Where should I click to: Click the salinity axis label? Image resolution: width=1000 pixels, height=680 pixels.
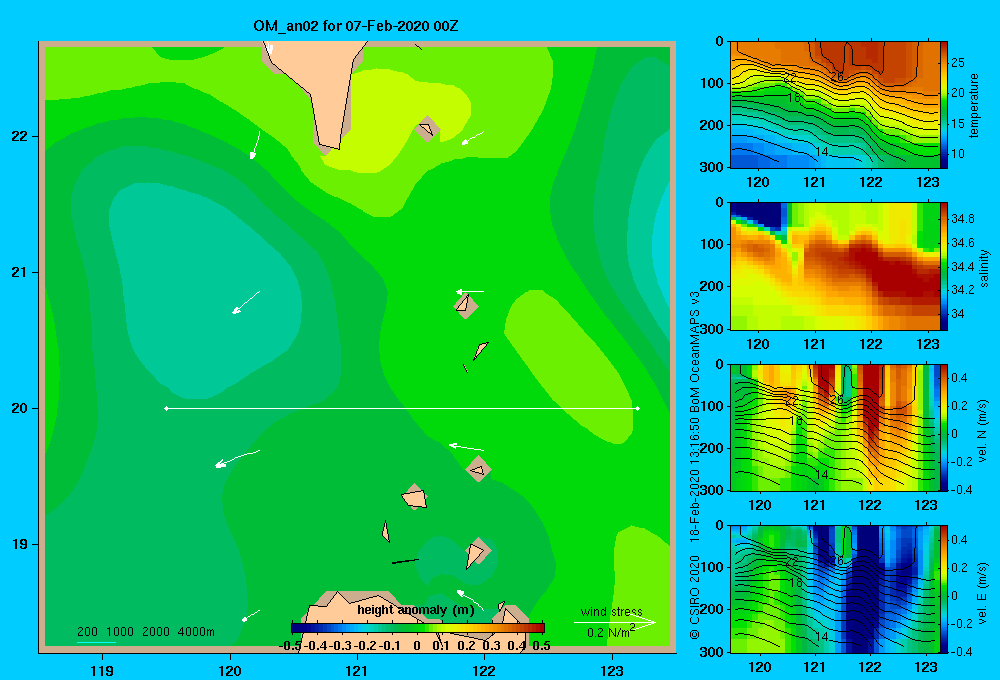(984, 268)
